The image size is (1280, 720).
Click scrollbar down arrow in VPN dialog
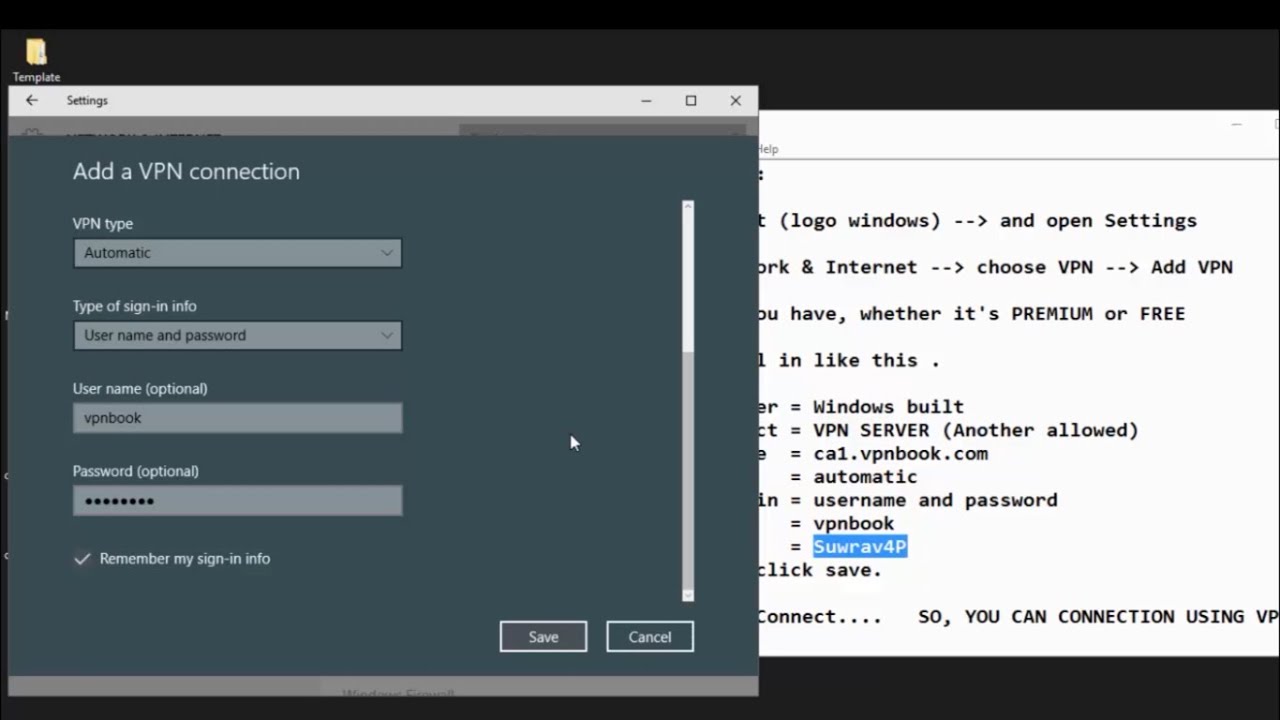click(x=687, y=595)
